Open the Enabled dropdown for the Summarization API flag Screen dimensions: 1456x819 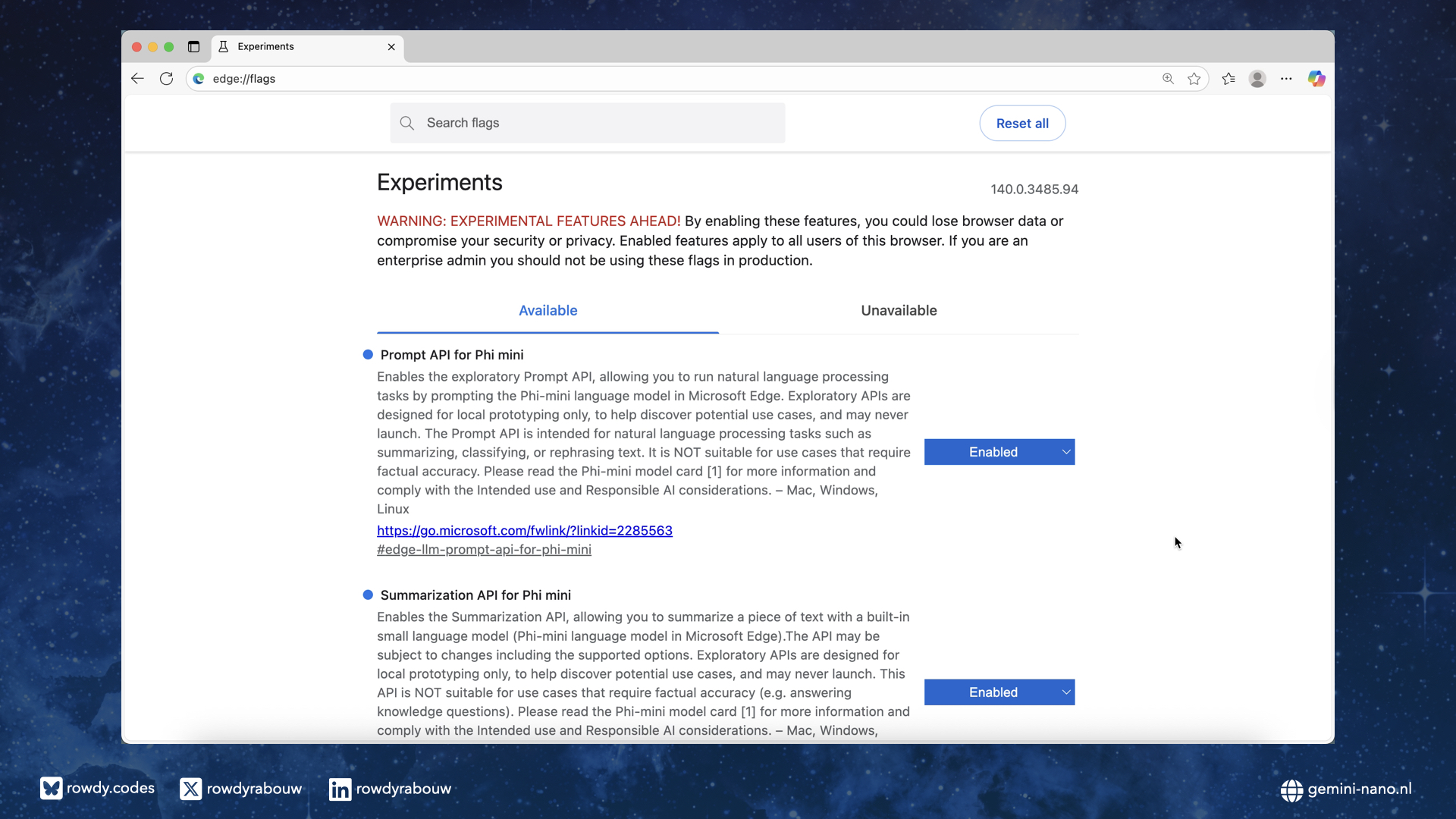[x=999, y=692]
